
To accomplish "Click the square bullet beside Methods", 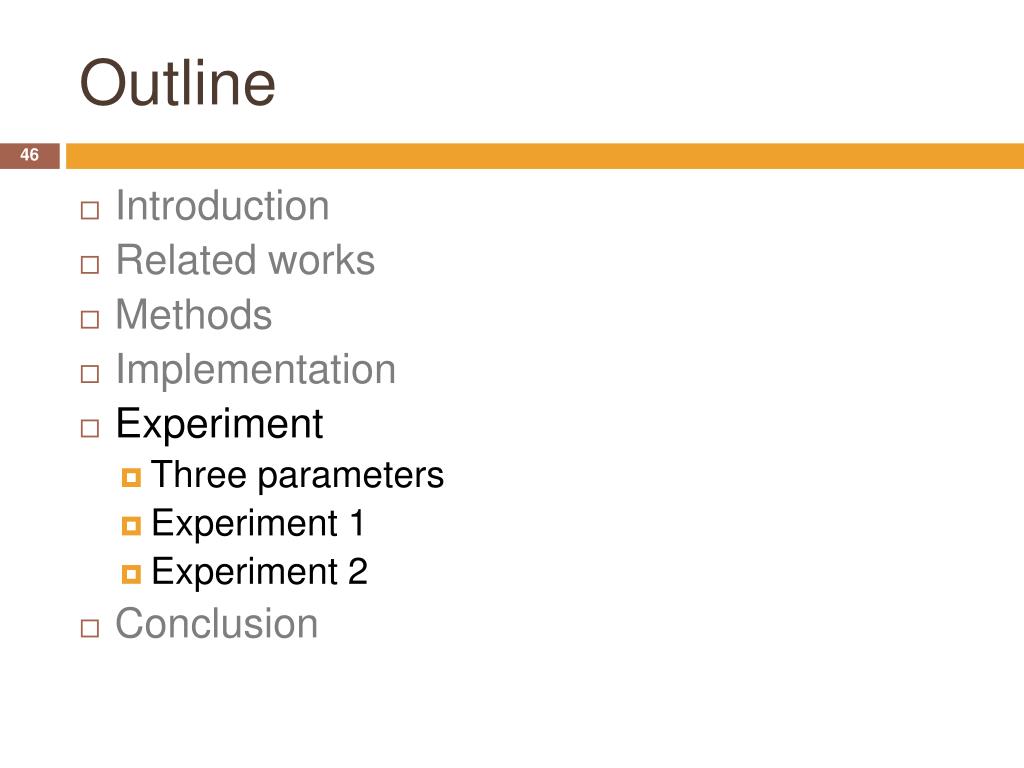I will pos(89,319).
